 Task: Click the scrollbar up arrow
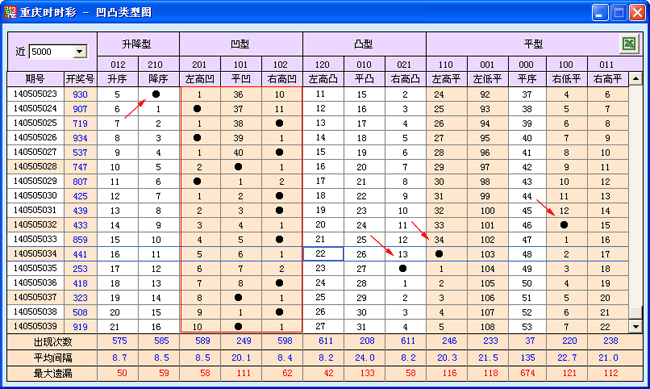(x=635, y=78)
